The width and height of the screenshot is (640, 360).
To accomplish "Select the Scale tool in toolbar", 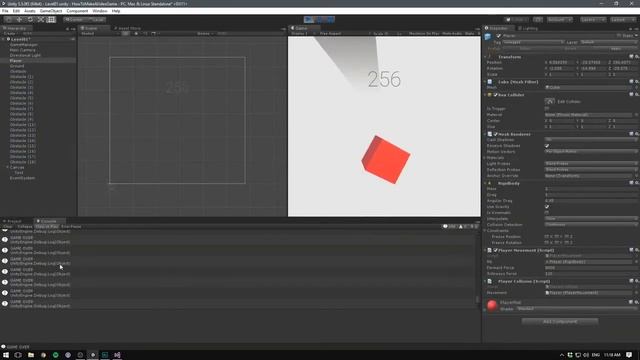I will tap(40, 19).
